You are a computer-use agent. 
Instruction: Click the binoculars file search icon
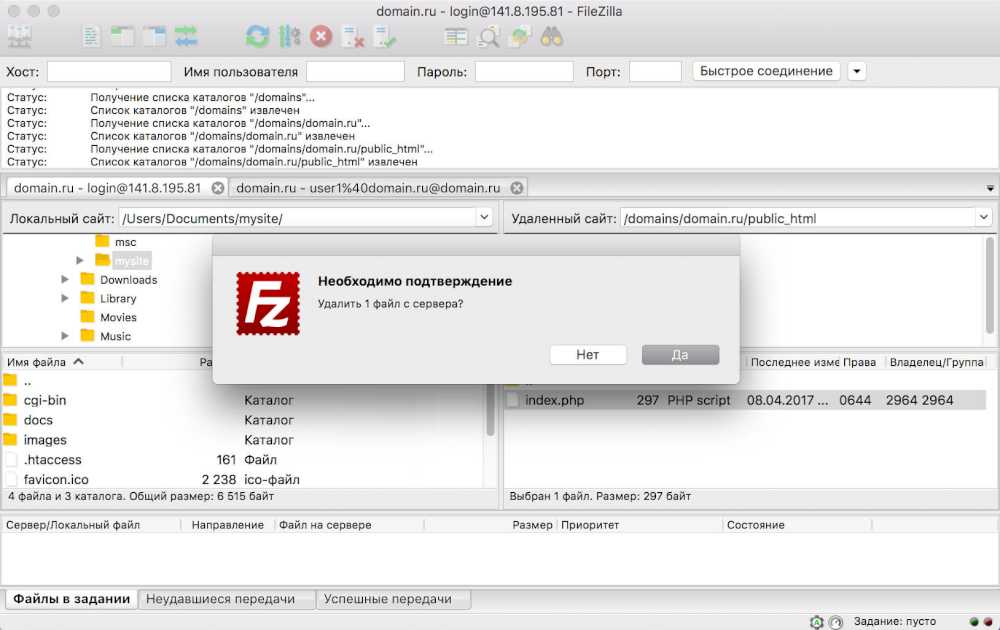552,37
